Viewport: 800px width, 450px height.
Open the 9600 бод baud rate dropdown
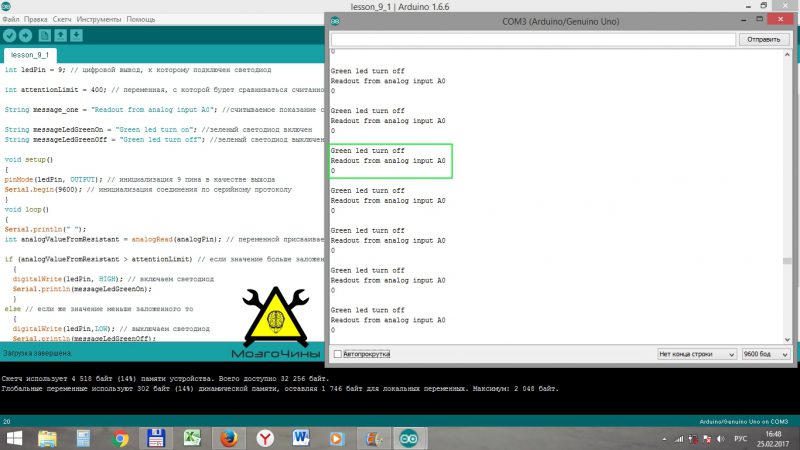(x=766, y=354)
